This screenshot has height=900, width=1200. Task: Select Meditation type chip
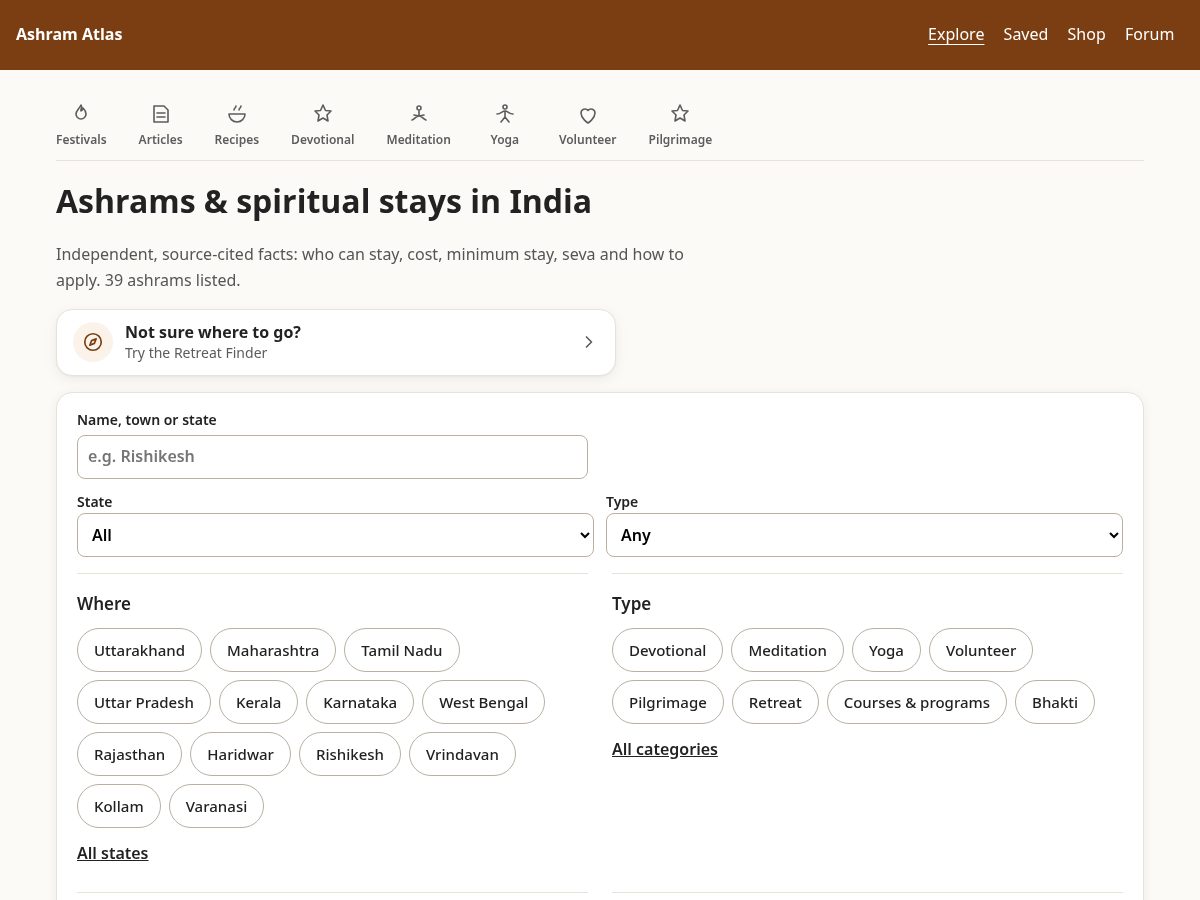[787, 650]
